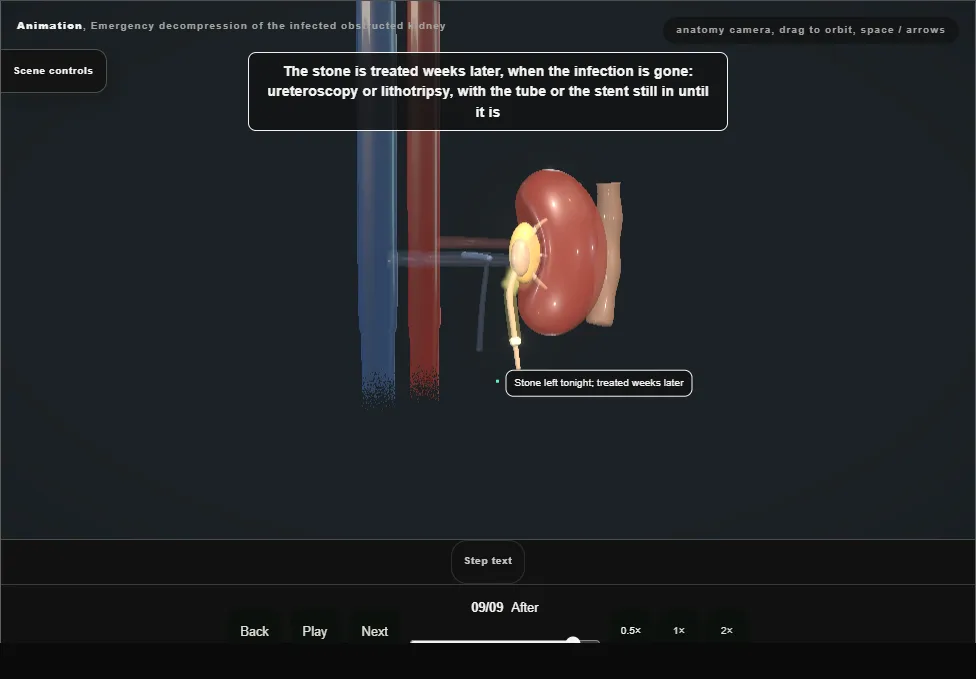Select the 'Stone left tonight; treated weeks later' label
This screenshot has height=679, width=976.
tap(599, 383)
